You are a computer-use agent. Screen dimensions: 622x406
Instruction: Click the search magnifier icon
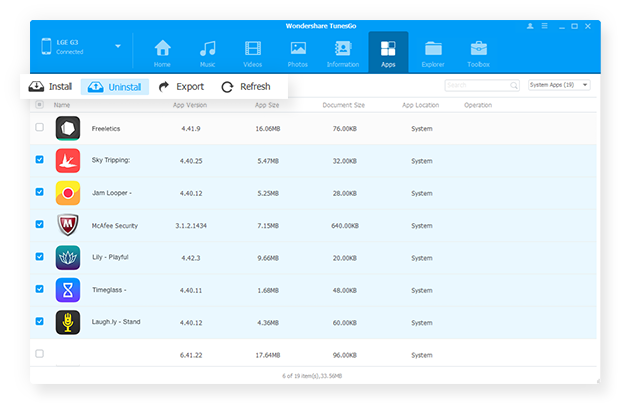(514, 85)
